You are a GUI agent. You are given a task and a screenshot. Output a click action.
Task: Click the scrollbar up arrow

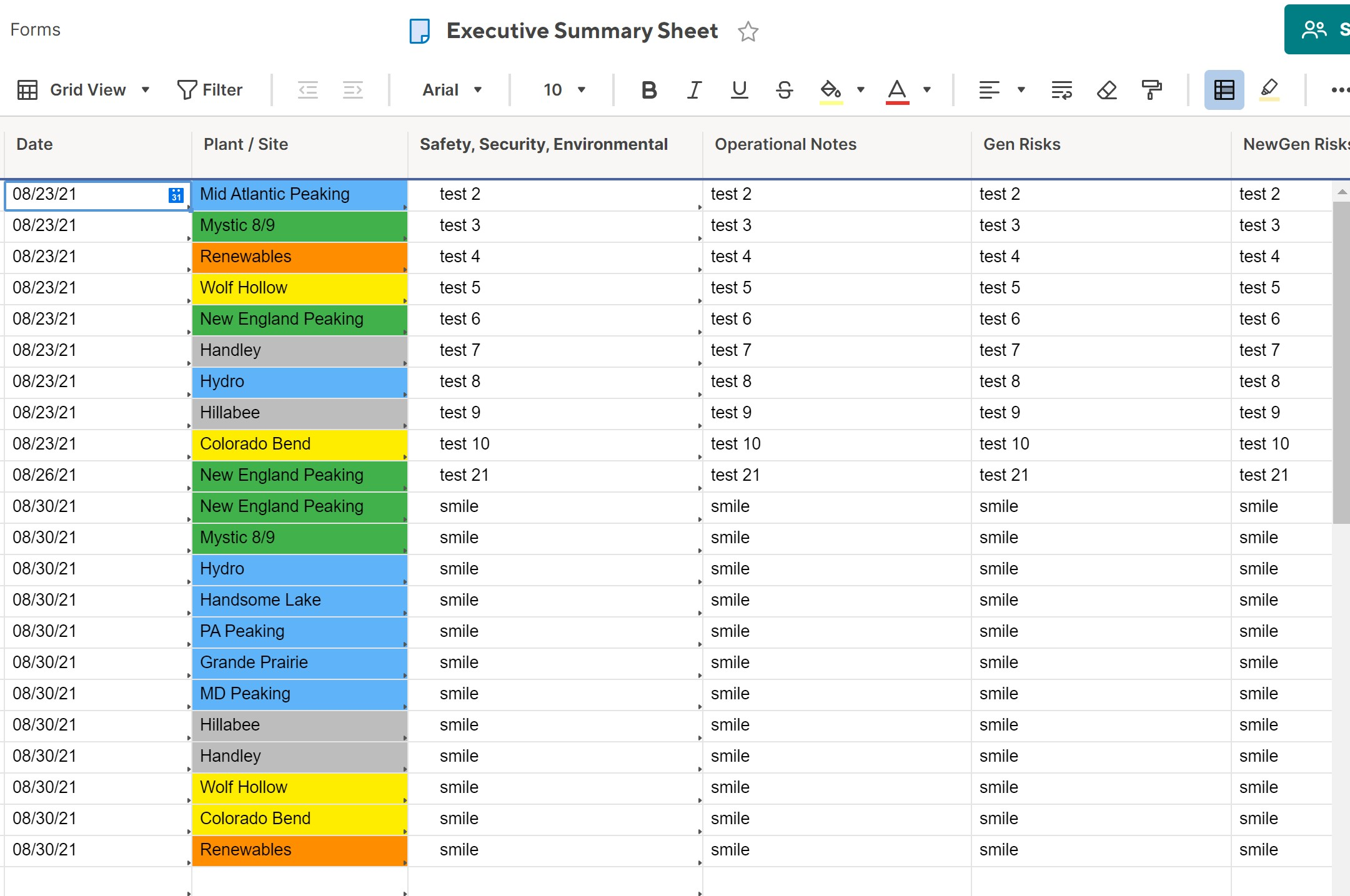pyautogui.click(x=1341, y=192)
